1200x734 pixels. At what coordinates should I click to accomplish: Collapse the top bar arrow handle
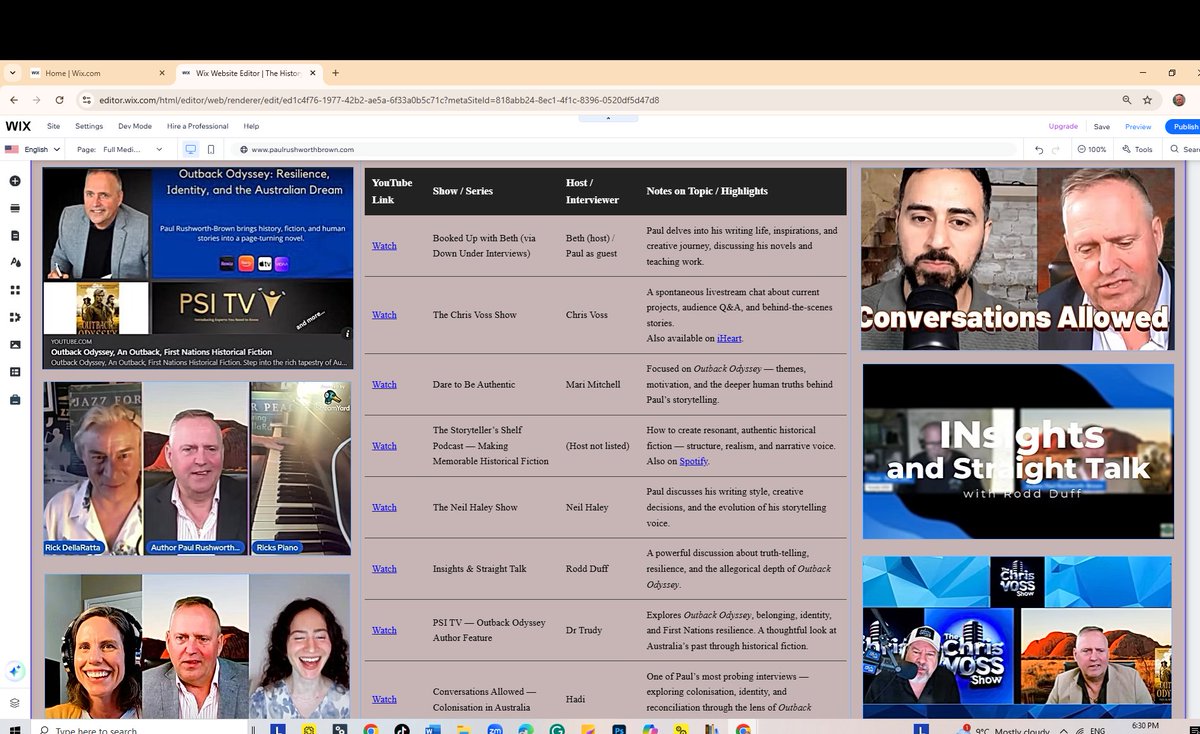tap(608, 118)
